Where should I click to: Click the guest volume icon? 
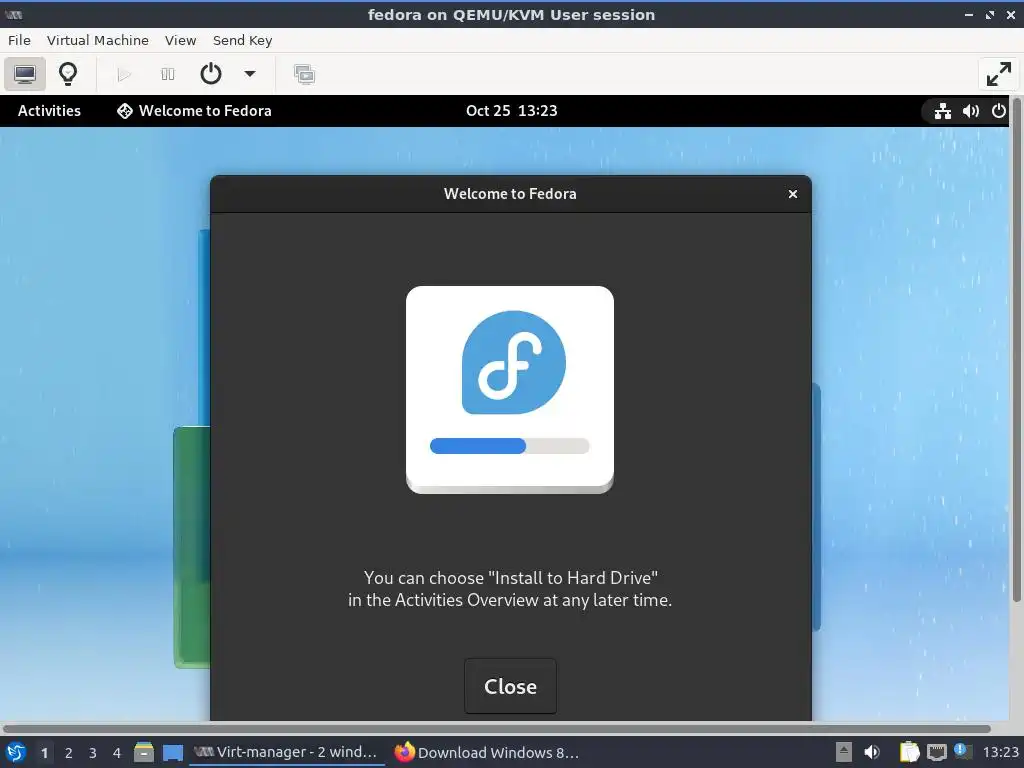click(970, 111)
